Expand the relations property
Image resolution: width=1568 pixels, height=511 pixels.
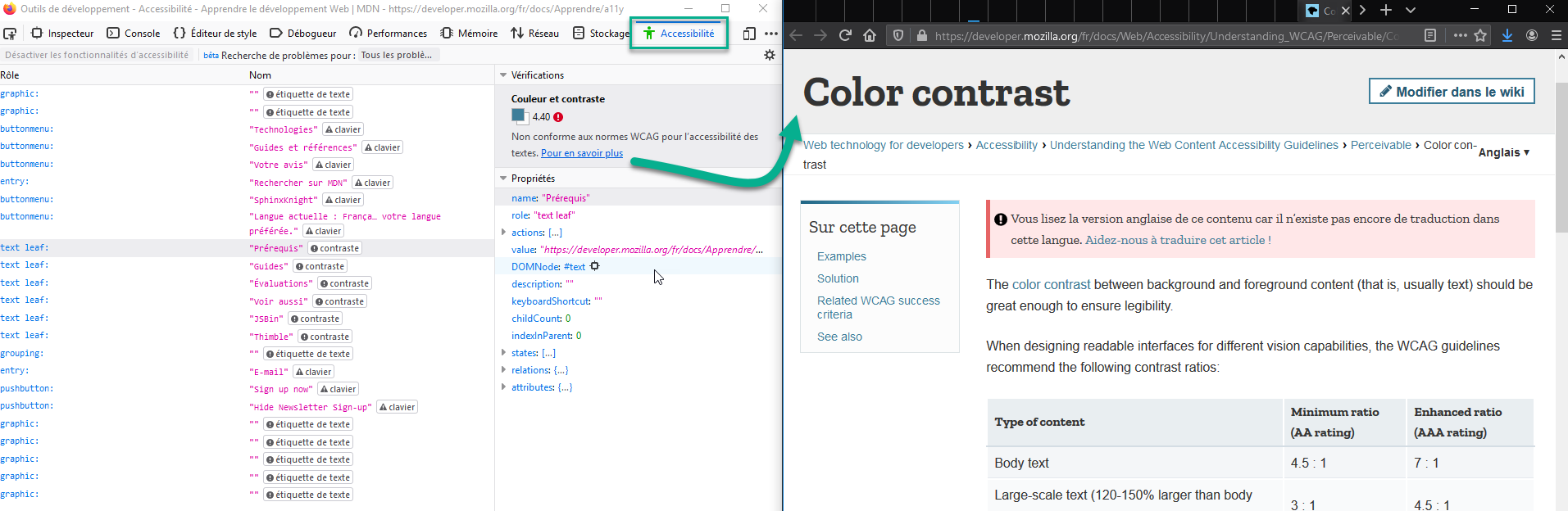point(503,370)
